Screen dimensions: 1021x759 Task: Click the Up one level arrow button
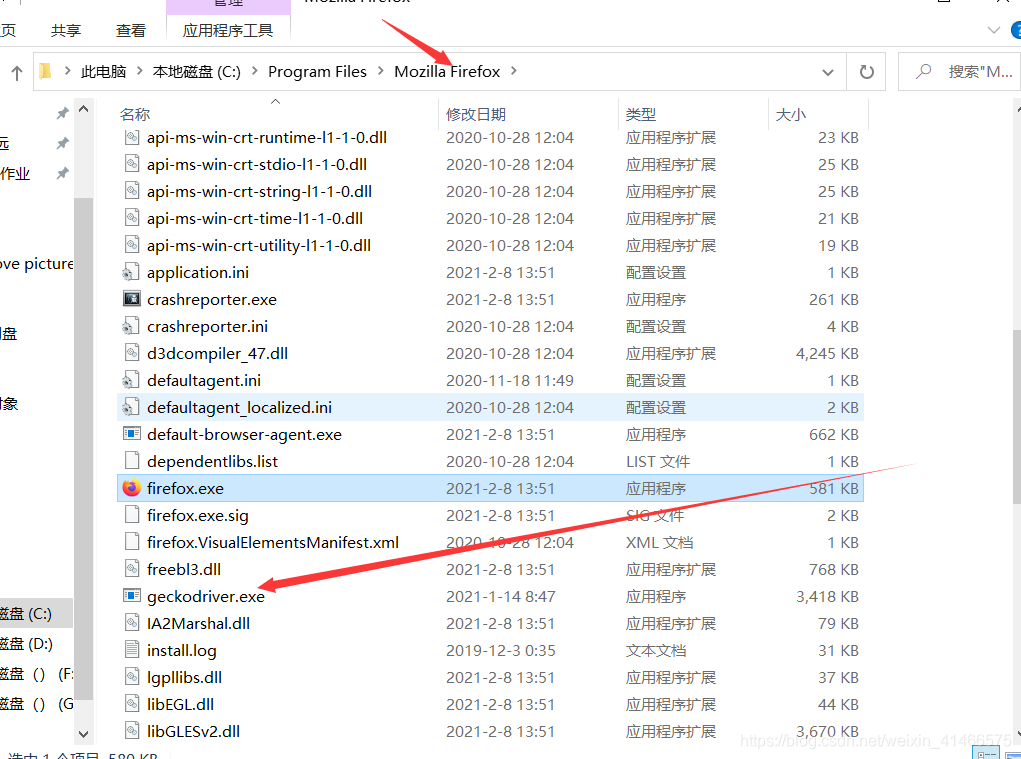pyautogui.click(x=17, y=72)
